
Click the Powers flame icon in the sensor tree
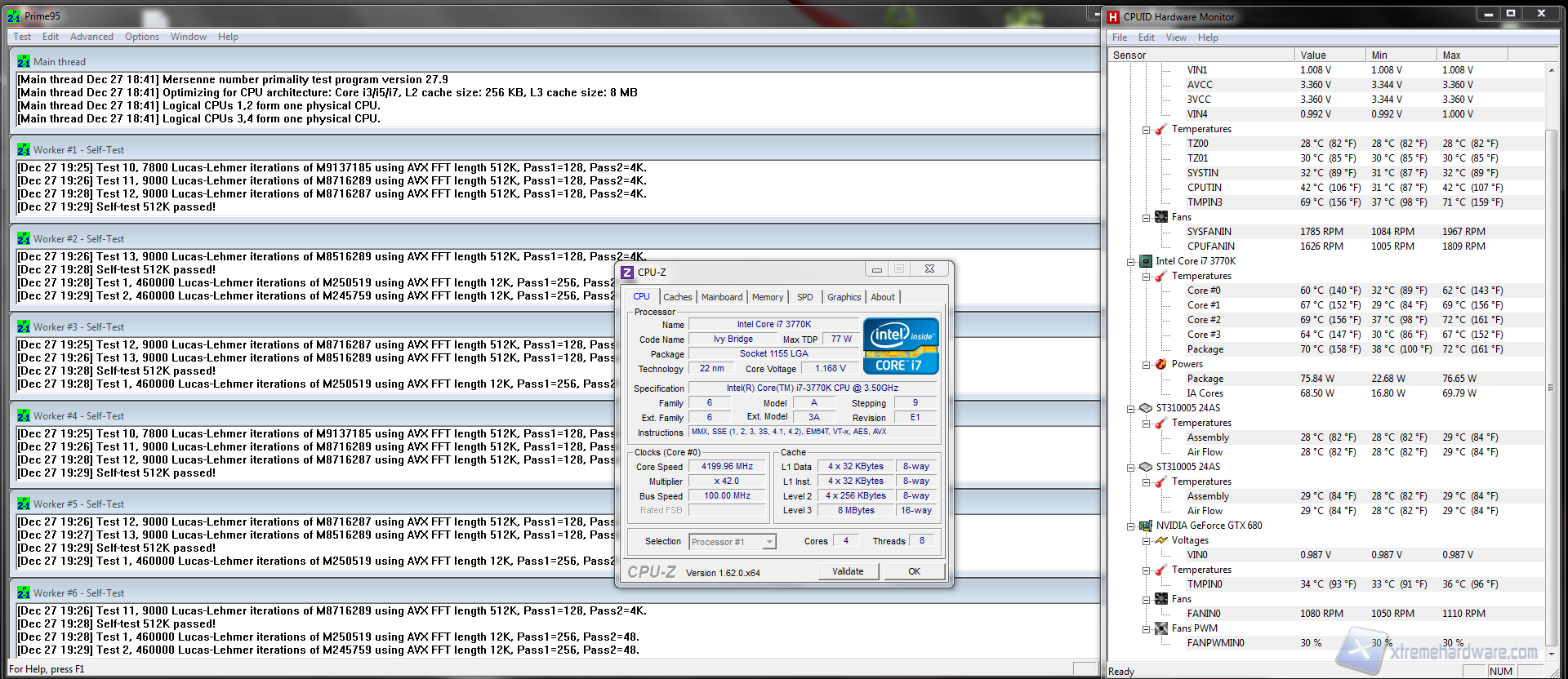pos(1161,364)
